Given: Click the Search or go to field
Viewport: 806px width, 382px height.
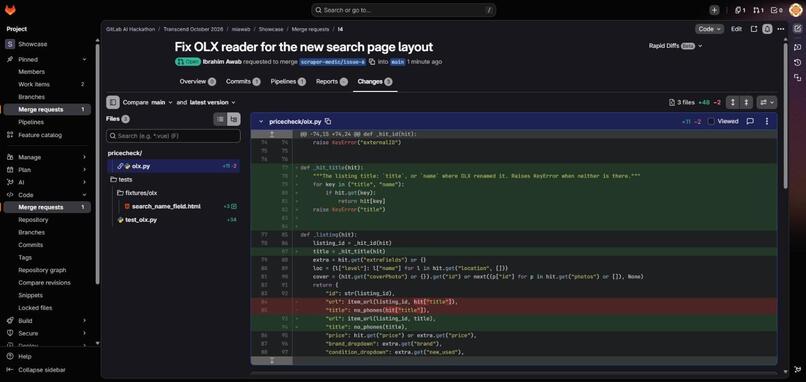Looking at the screenshot, I should pyautogui.click(x=404, y=10).
